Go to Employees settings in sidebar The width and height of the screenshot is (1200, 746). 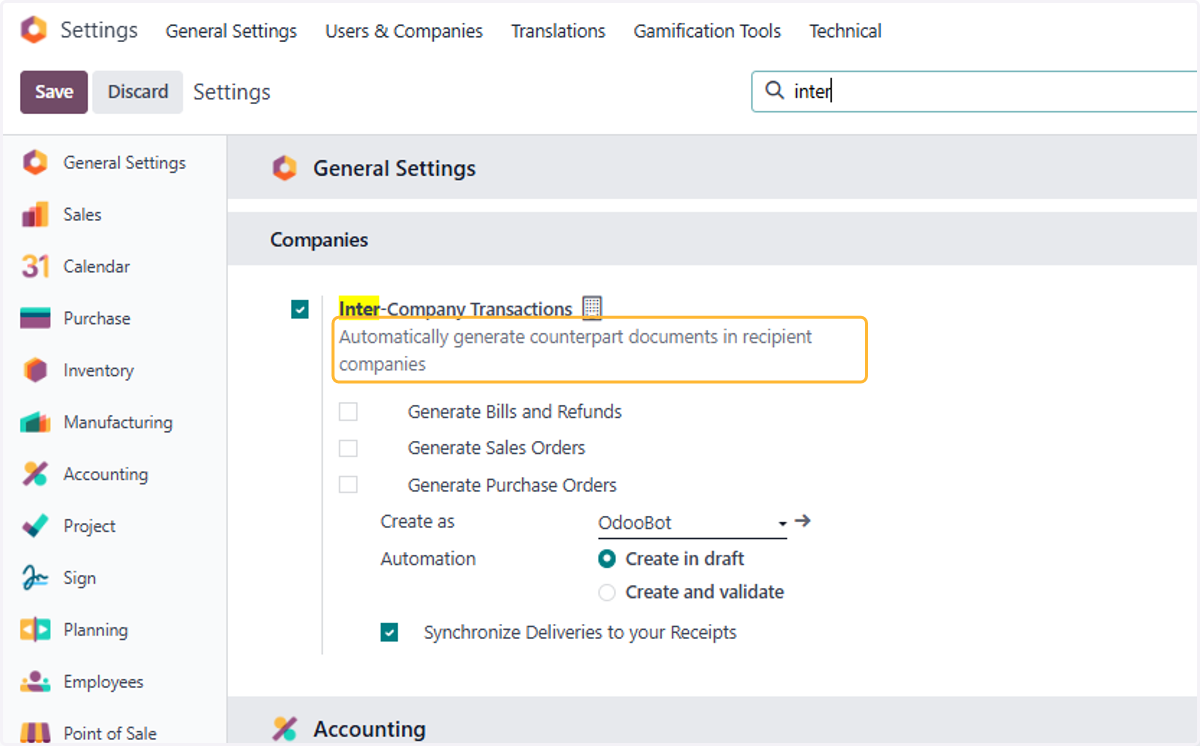[x=103, y=682]
